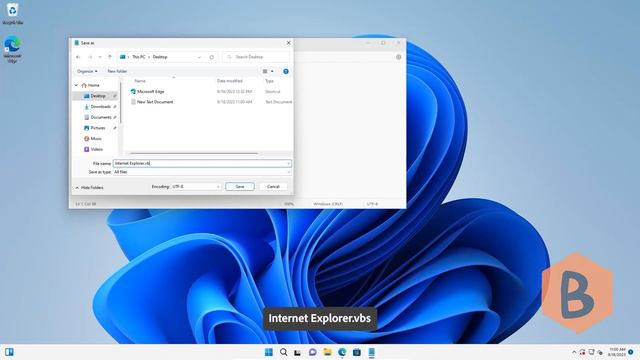
Task: Open the Chat app on the taskbar
Action: [313, 352]
